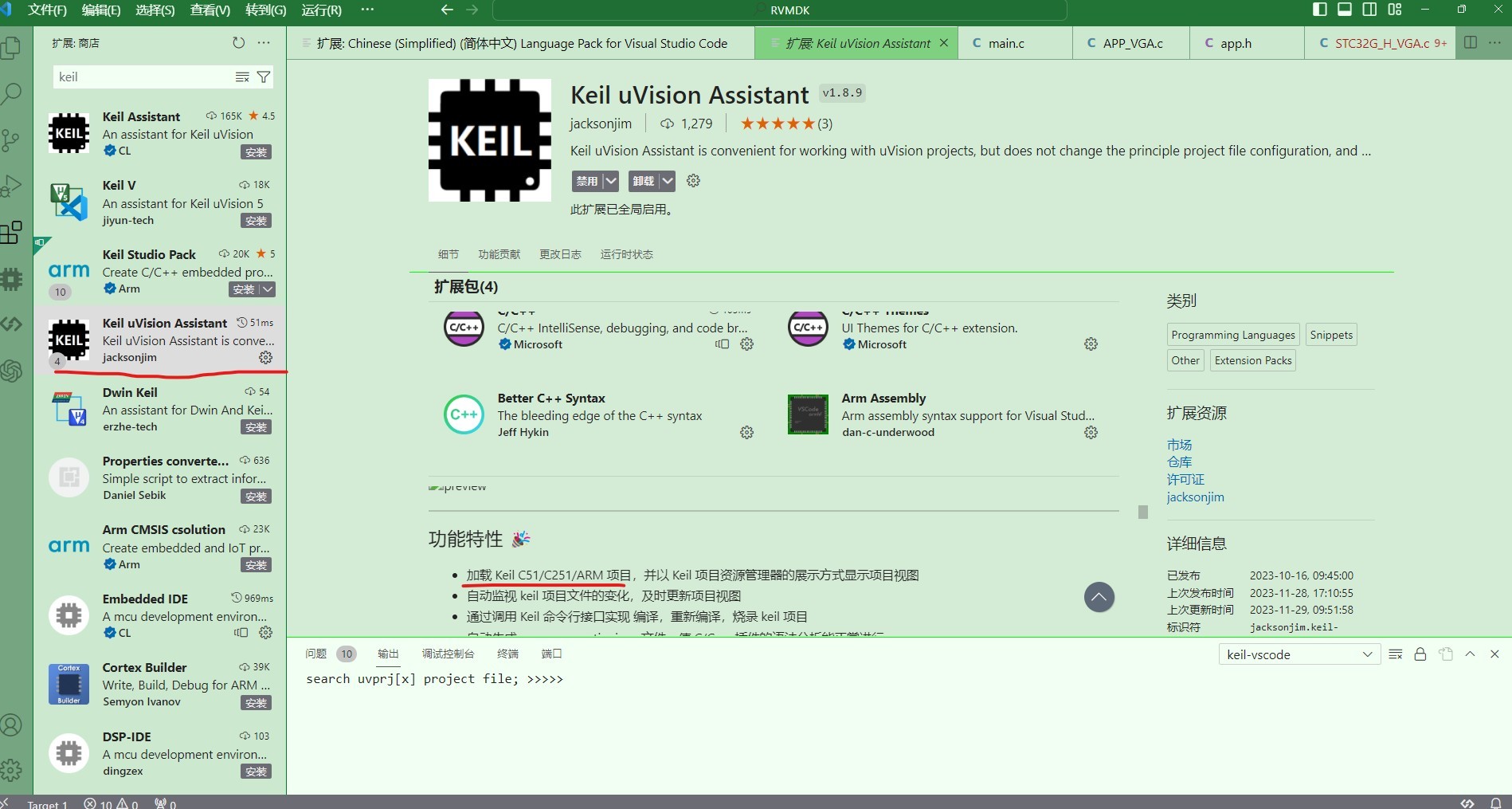Expand the 禁用 (disable) dropdown arrow
1512x809 pixels.
coord(611,181)
